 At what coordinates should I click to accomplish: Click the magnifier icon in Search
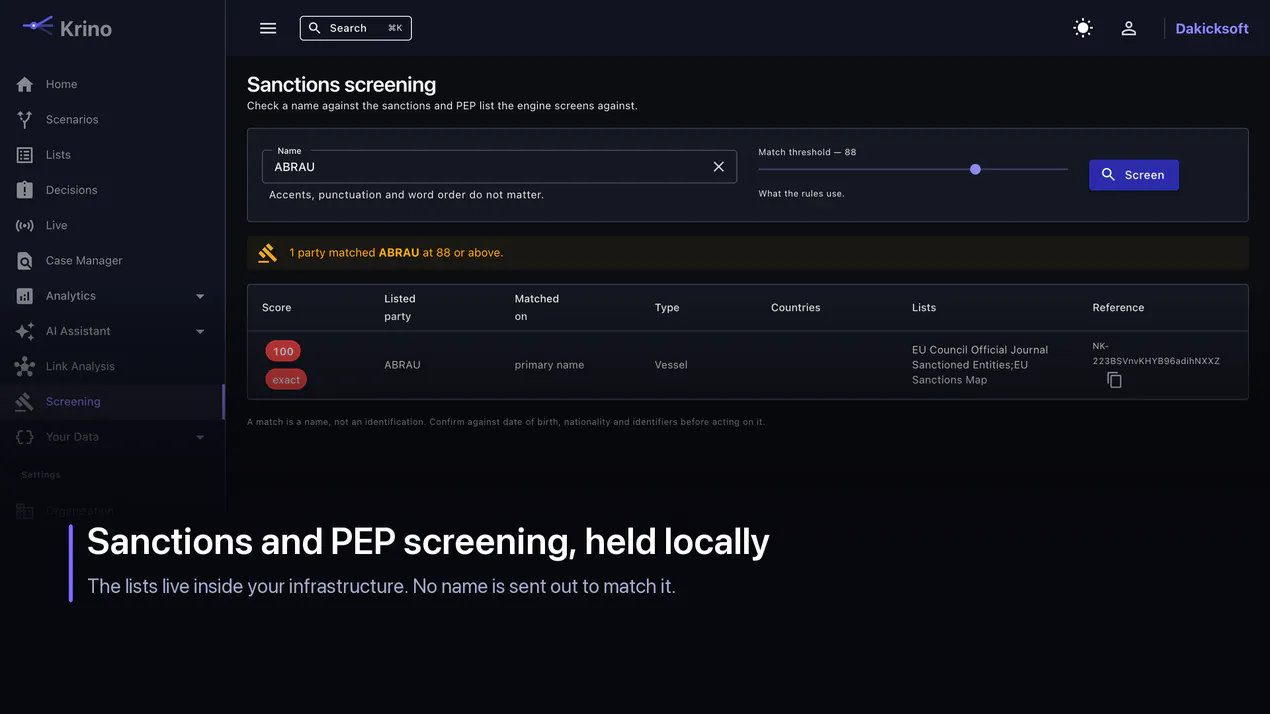[x=315, y=28]
